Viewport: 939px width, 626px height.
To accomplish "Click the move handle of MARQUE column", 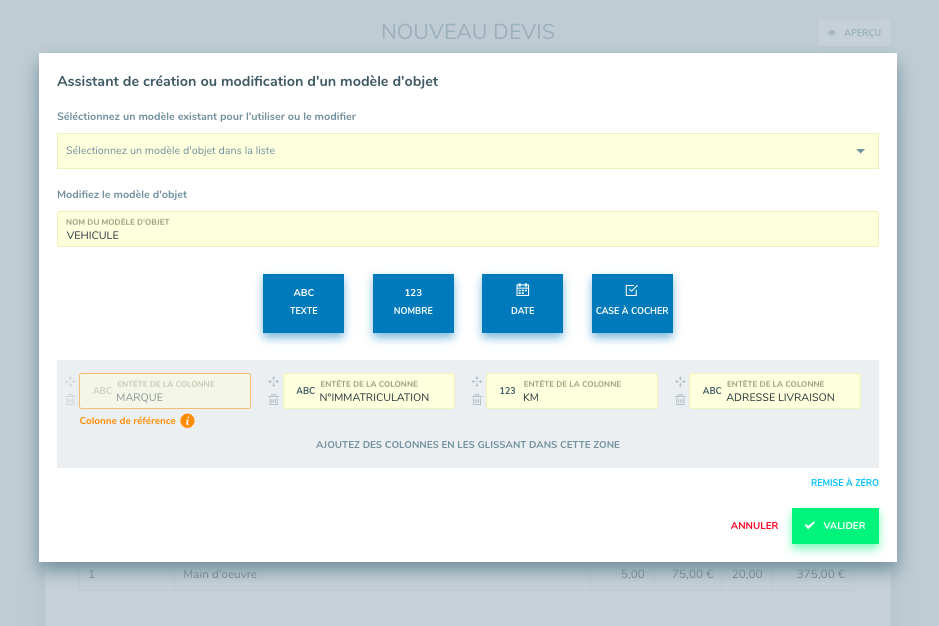I will tap(70, 382).
